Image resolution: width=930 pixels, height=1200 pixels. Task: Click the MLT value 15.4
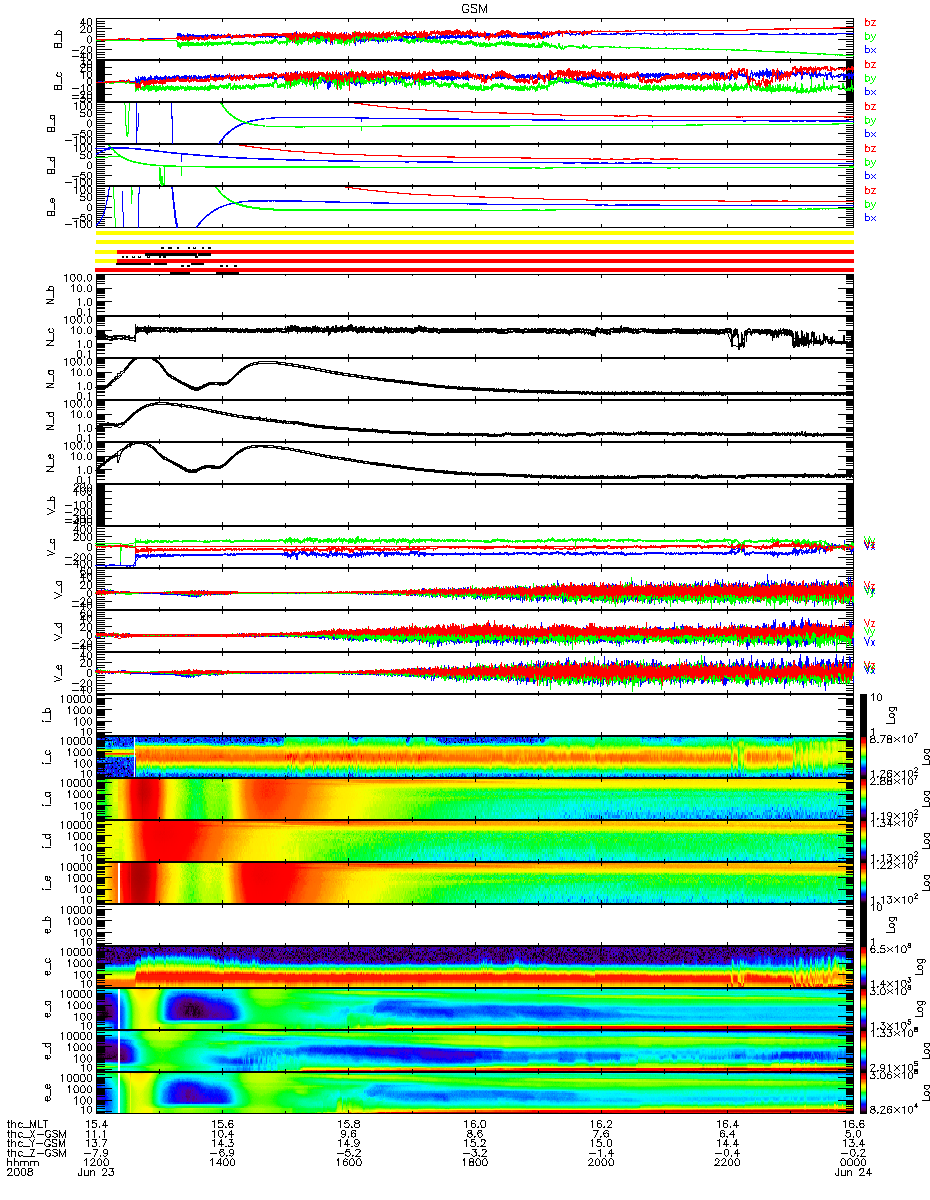97,1124
